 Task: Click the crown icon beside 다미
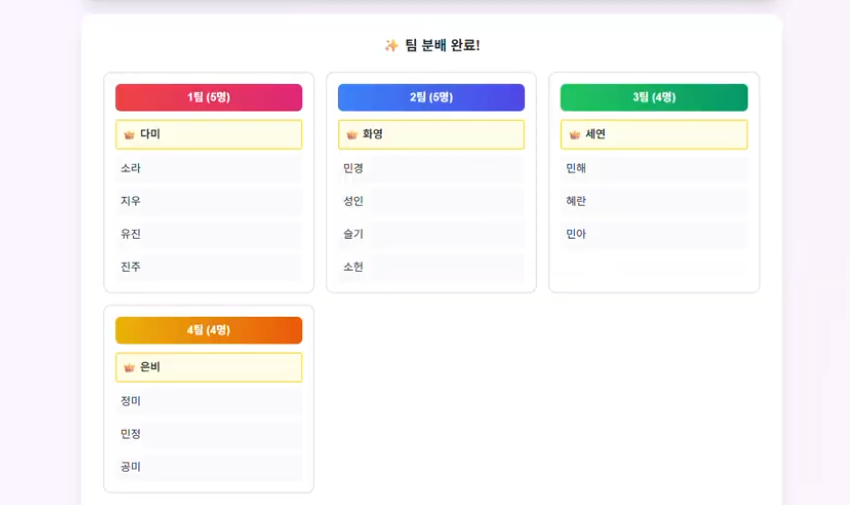129,135
